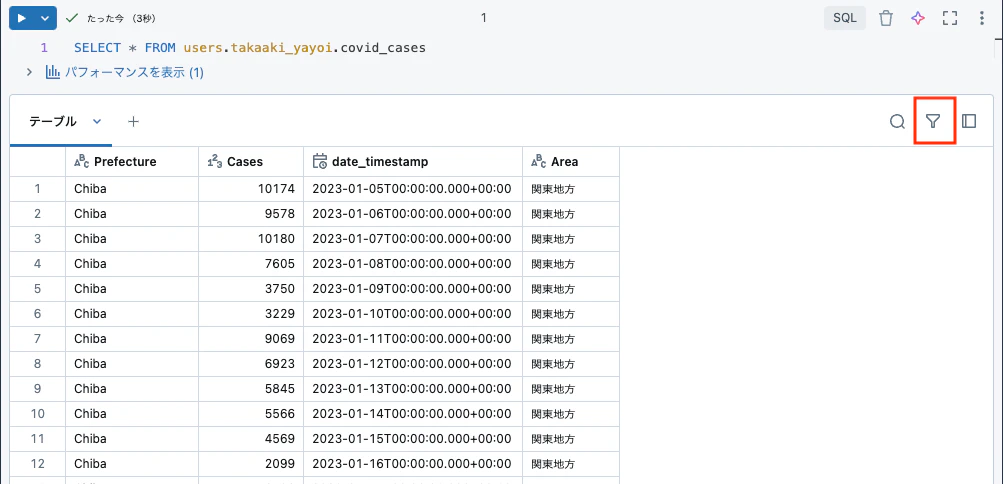Select the cell with Cases value 9069
Screen dimensions: 1004x484
251,339
